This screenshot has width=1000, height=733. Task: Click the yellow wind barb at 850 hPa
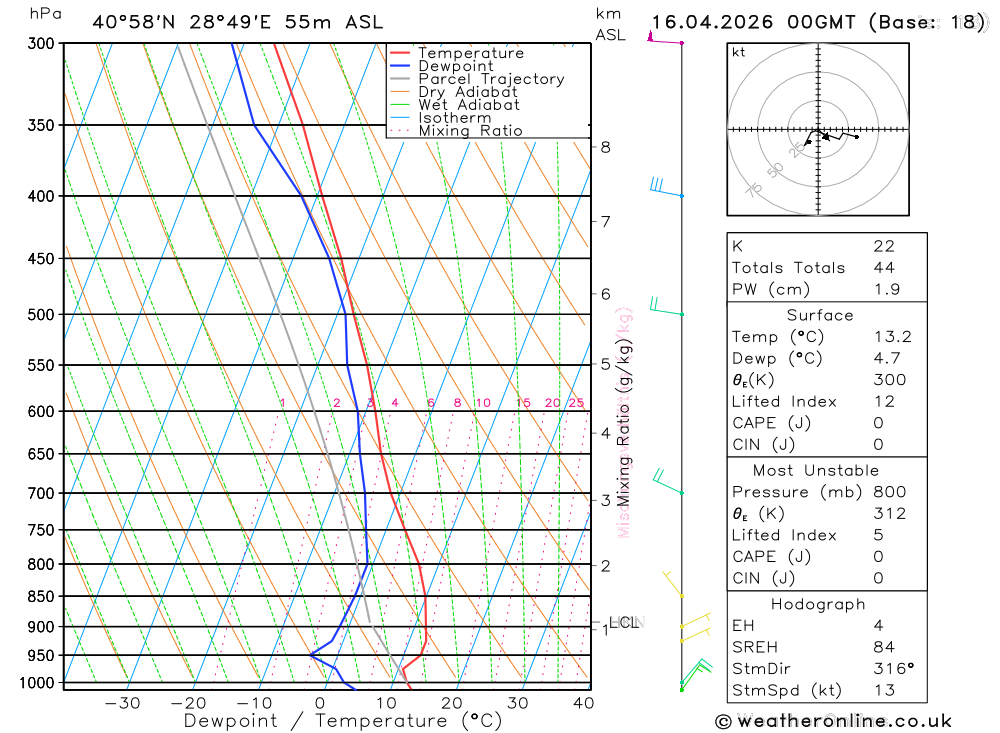tap(673, 584)
